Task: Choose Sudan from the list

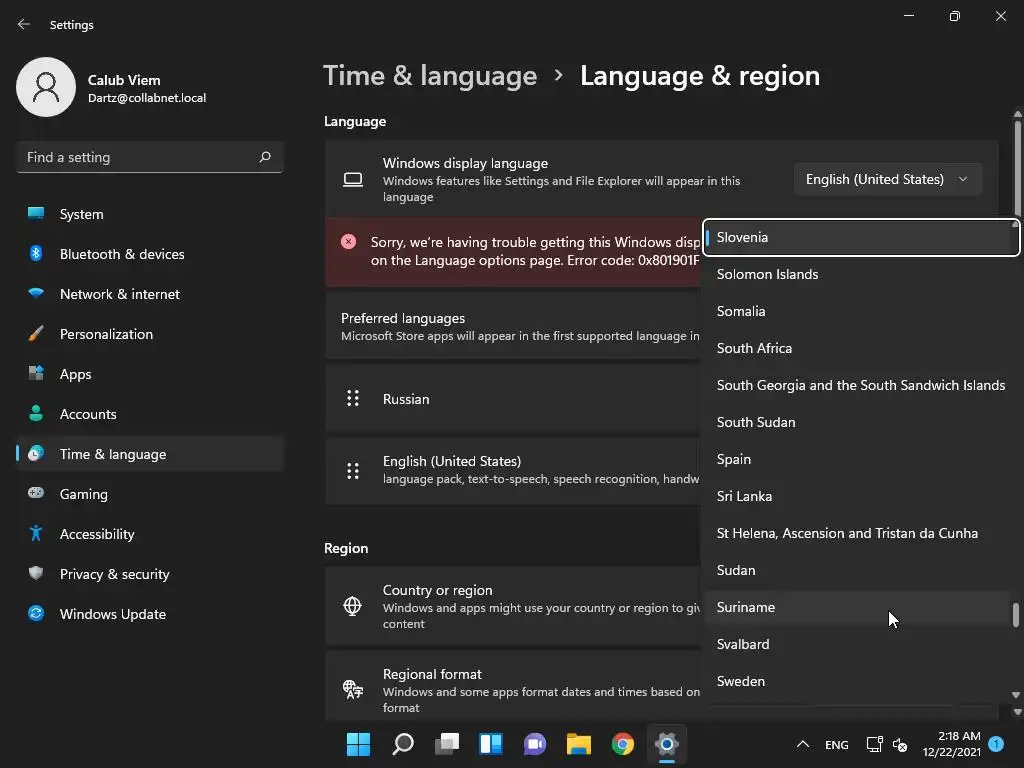Action: click(x=858, y=570)
